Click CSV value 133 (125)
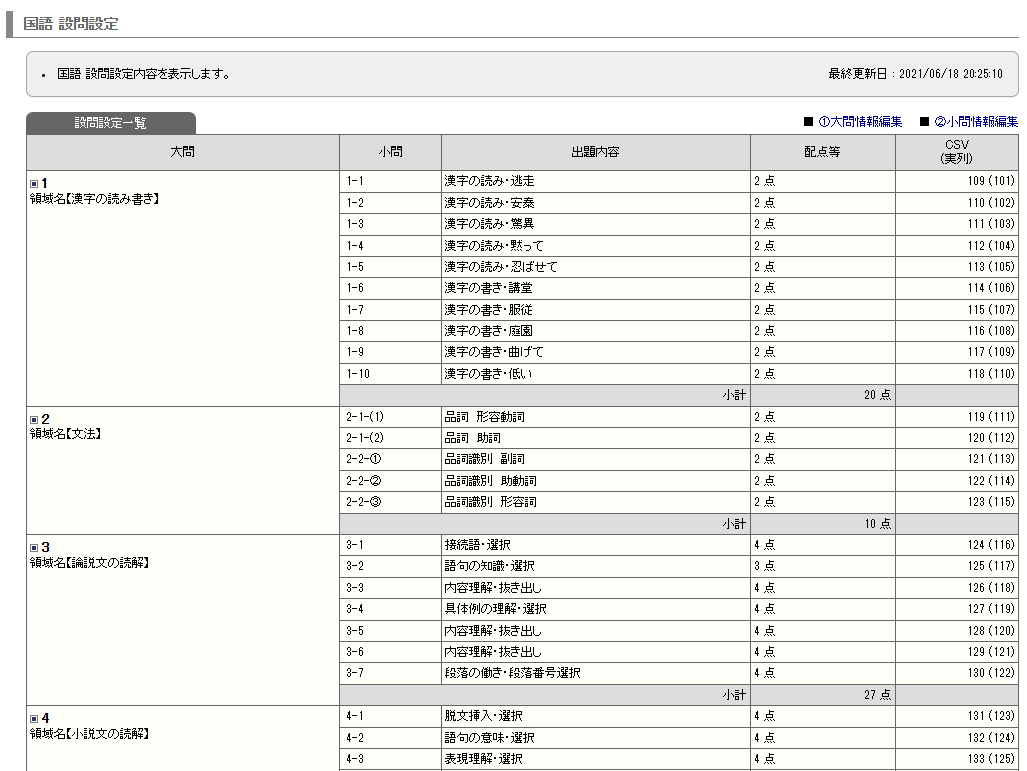 pyautogui.click(x=991, y=759)
